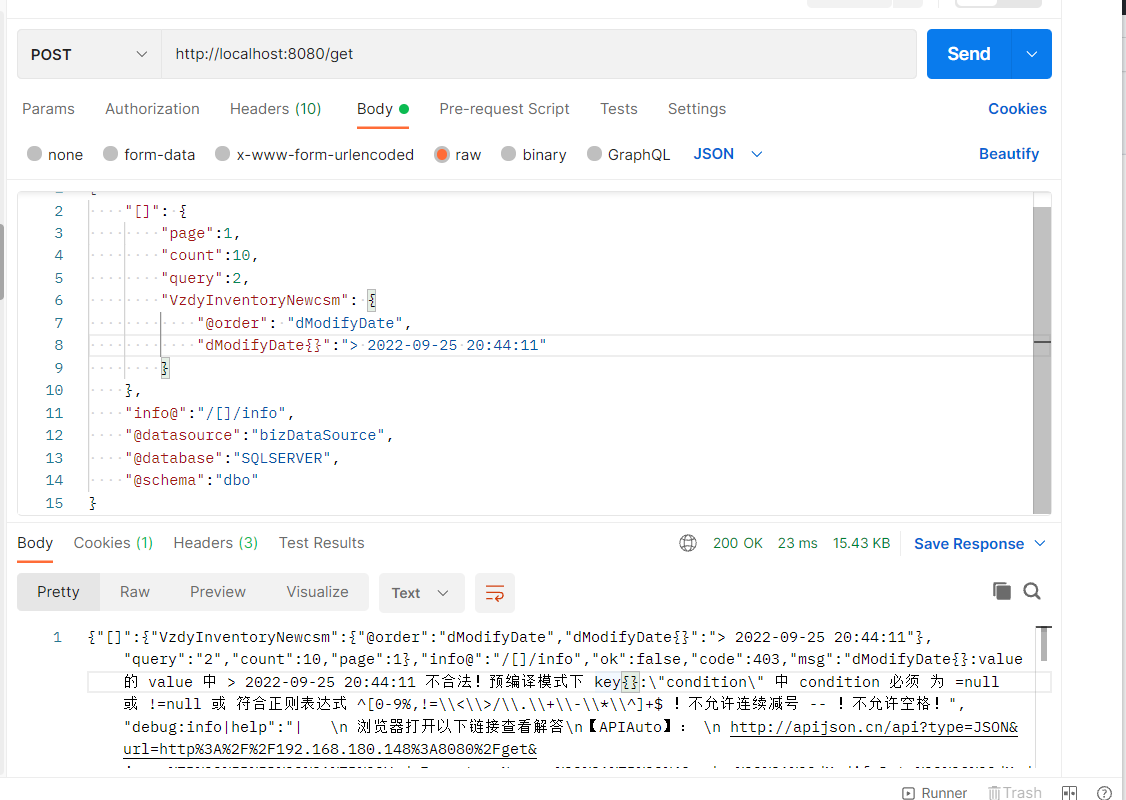This screenshot has width=1126, height=800.
Task: Select the GraphQL body option
Action: pos(628,154)
